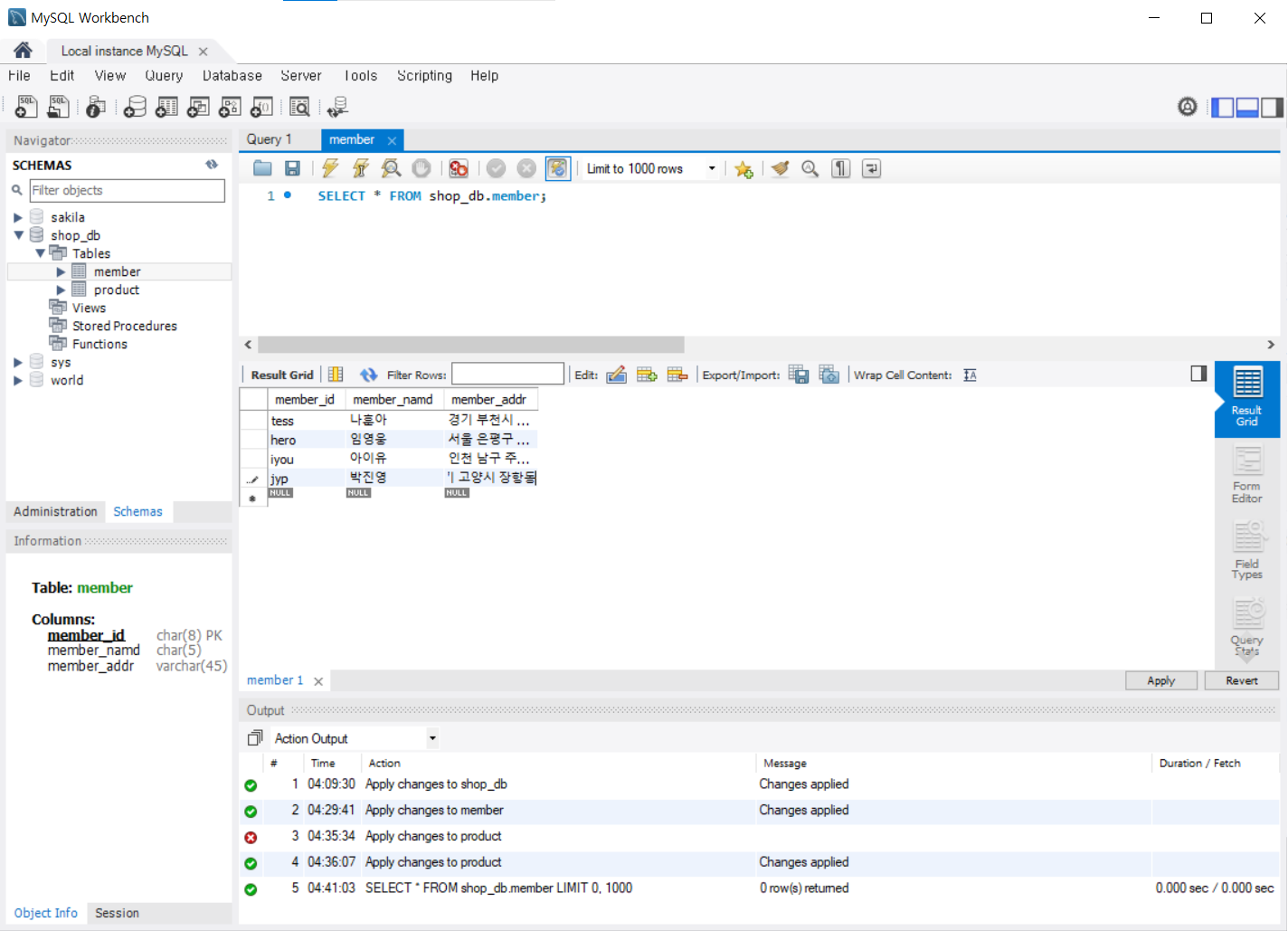
Task: Expand the sys schema
Action: tap(17, 362)
